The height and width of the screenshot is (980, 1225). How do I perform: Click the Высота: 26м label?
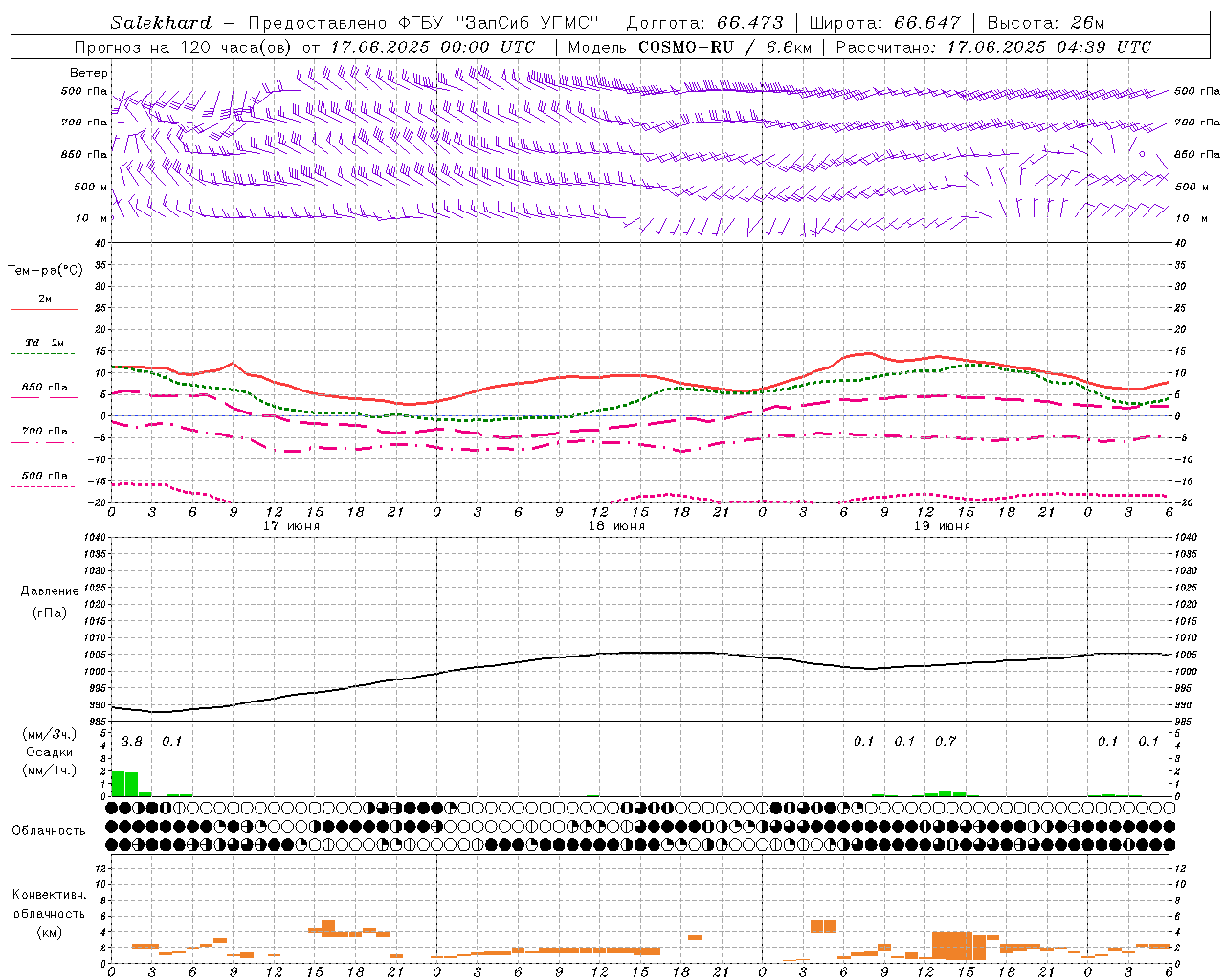[x=1044, y=23]
